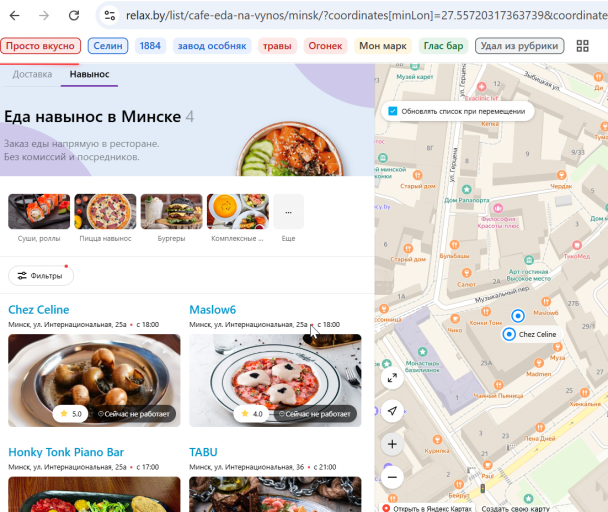This screenshot has height=512, width=608.
Task: Click the 'Салют' map pin
Action: 467,273
